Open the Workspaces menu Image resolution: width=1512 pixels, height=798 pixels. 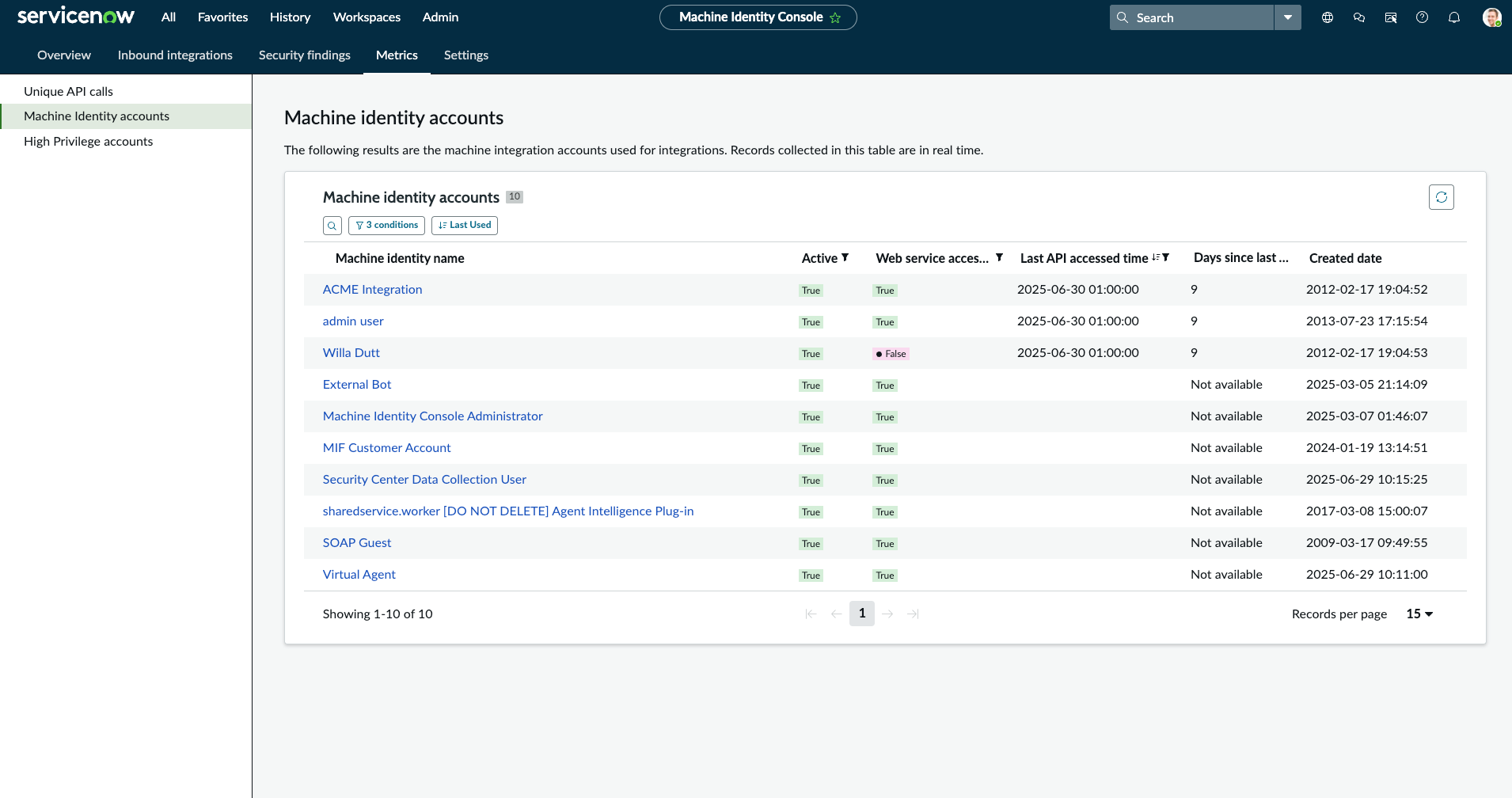367,17
